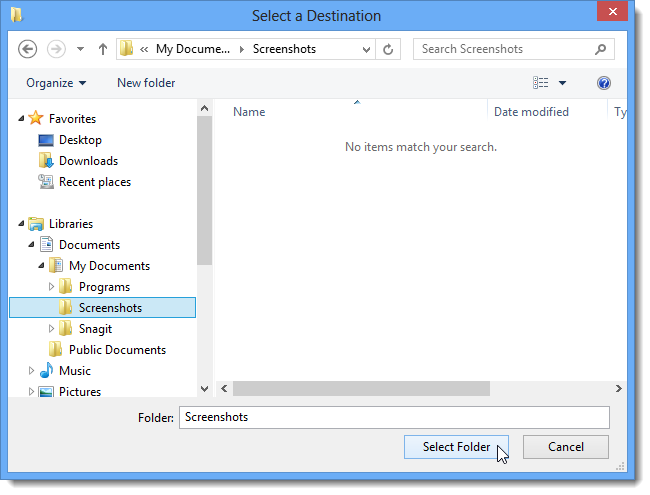Click the Select Folder button
The height and width of the screenshot is (495, 650).
[456, 447]
